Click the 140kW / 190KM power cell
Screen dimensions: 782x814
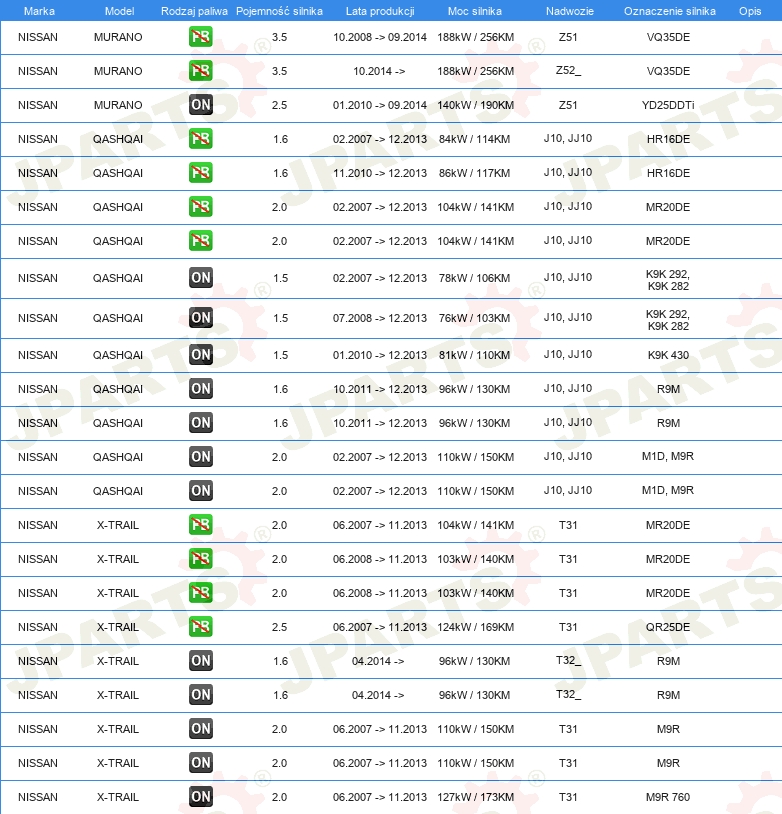point(475,105)
